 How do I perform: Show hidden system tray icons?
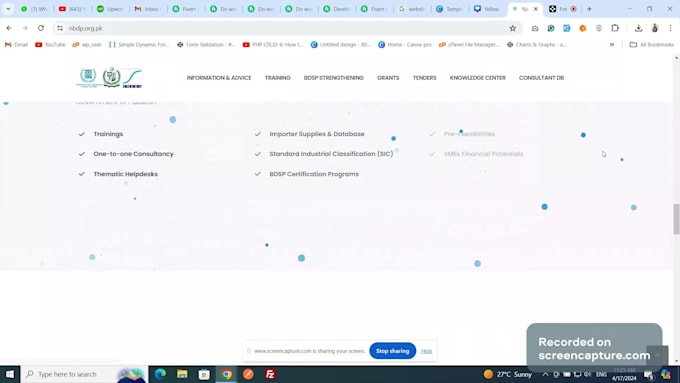[545, 374]
